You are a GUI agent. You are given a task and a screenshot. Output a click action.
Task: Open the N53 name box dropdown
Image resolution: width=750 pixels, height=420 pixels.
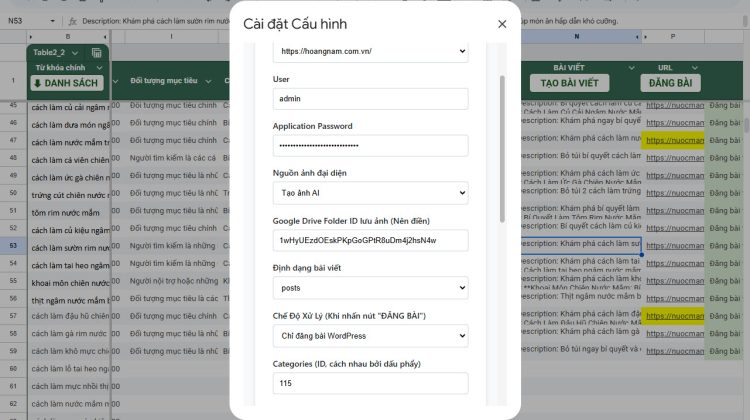tap(50, 20)
